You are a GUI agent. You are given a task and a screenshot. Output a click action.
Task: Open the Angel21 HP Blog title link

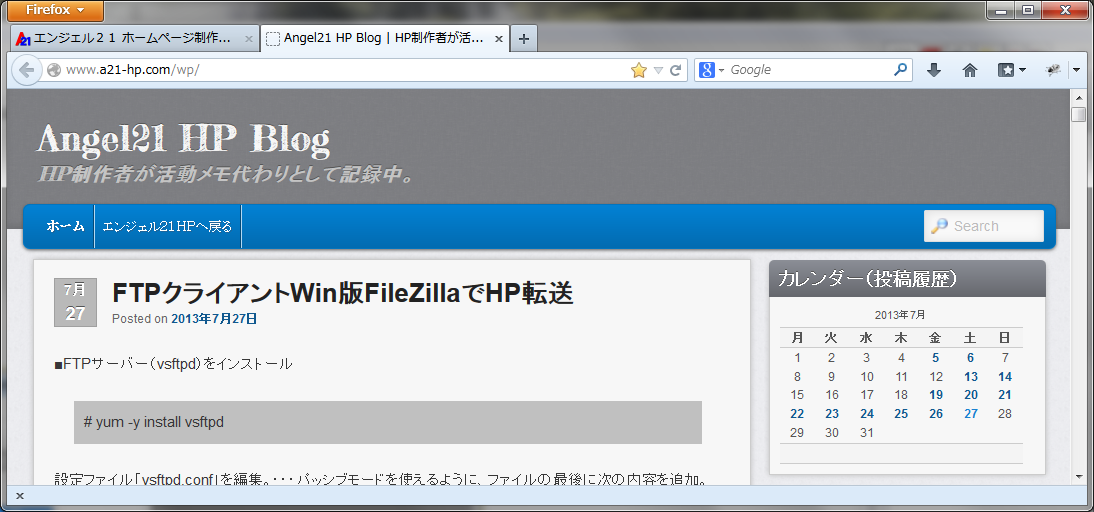point(183,140)
